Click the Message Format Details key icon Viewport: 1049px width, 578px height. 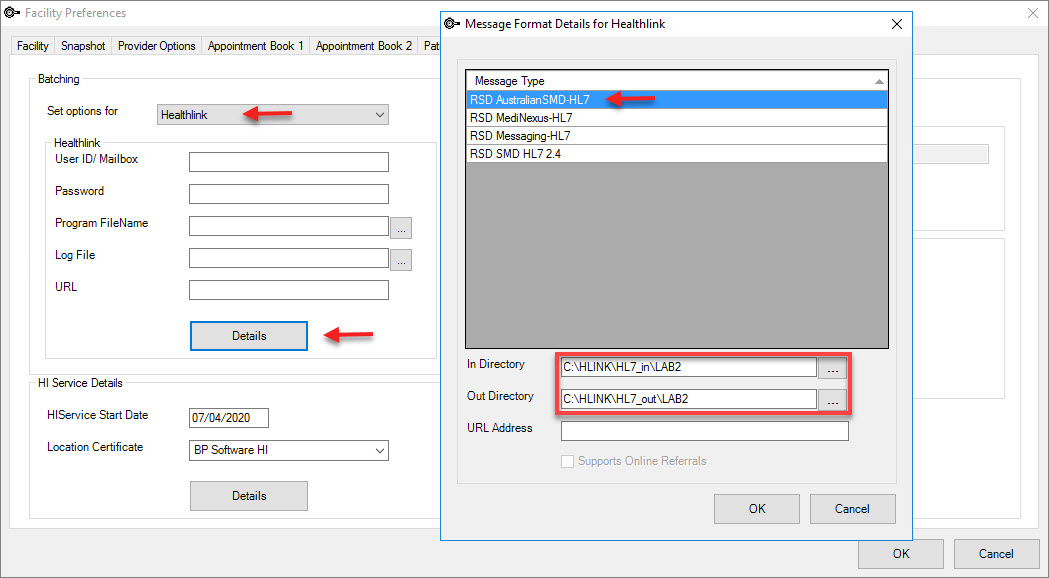click(x=452, y=23)
